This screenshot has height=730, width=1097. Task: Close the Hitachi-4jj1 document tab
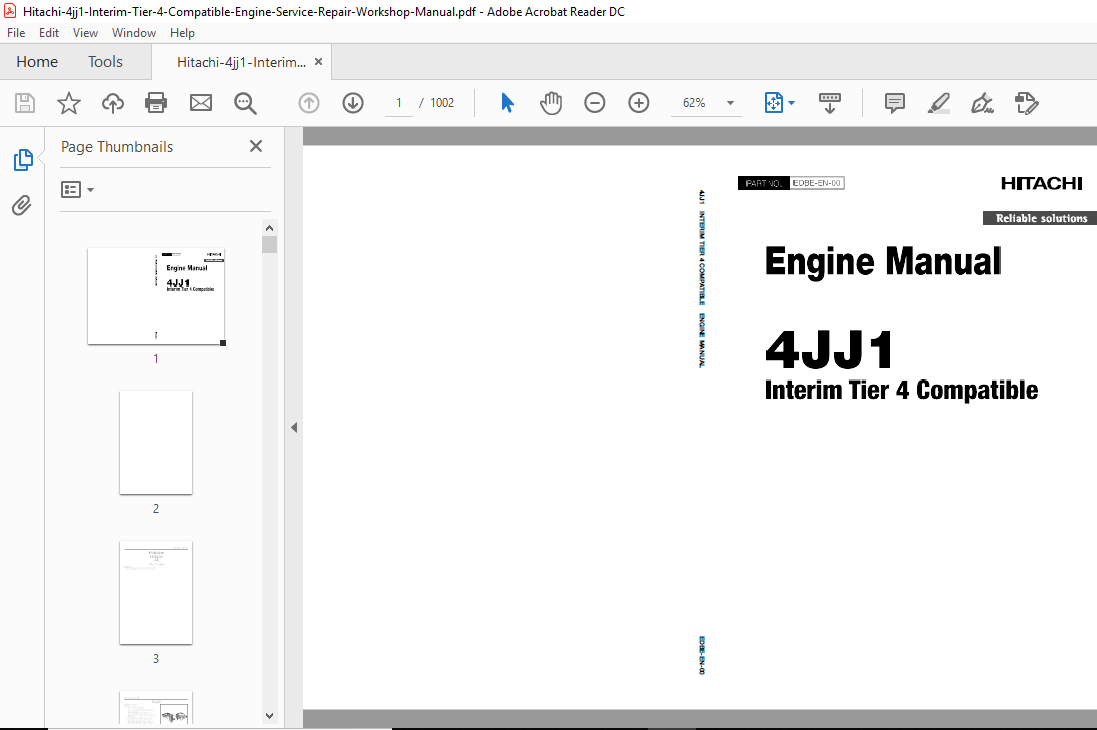coord(318,62)
